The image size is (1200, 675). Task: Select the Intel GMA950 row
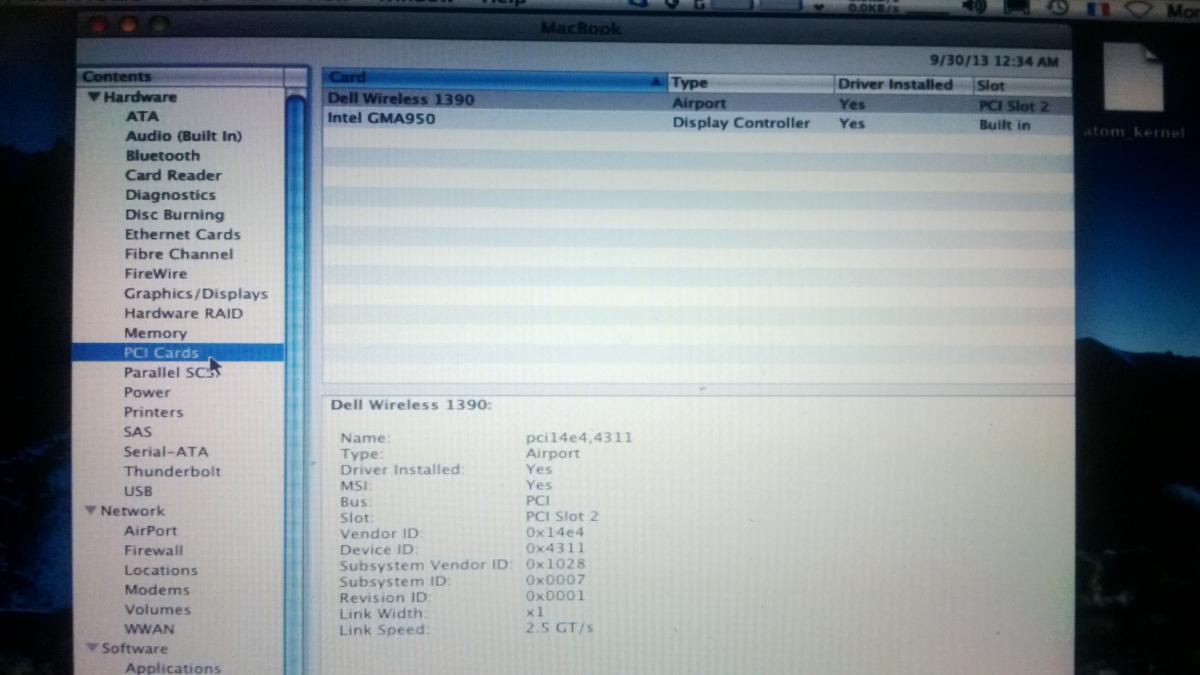(697, 121)
